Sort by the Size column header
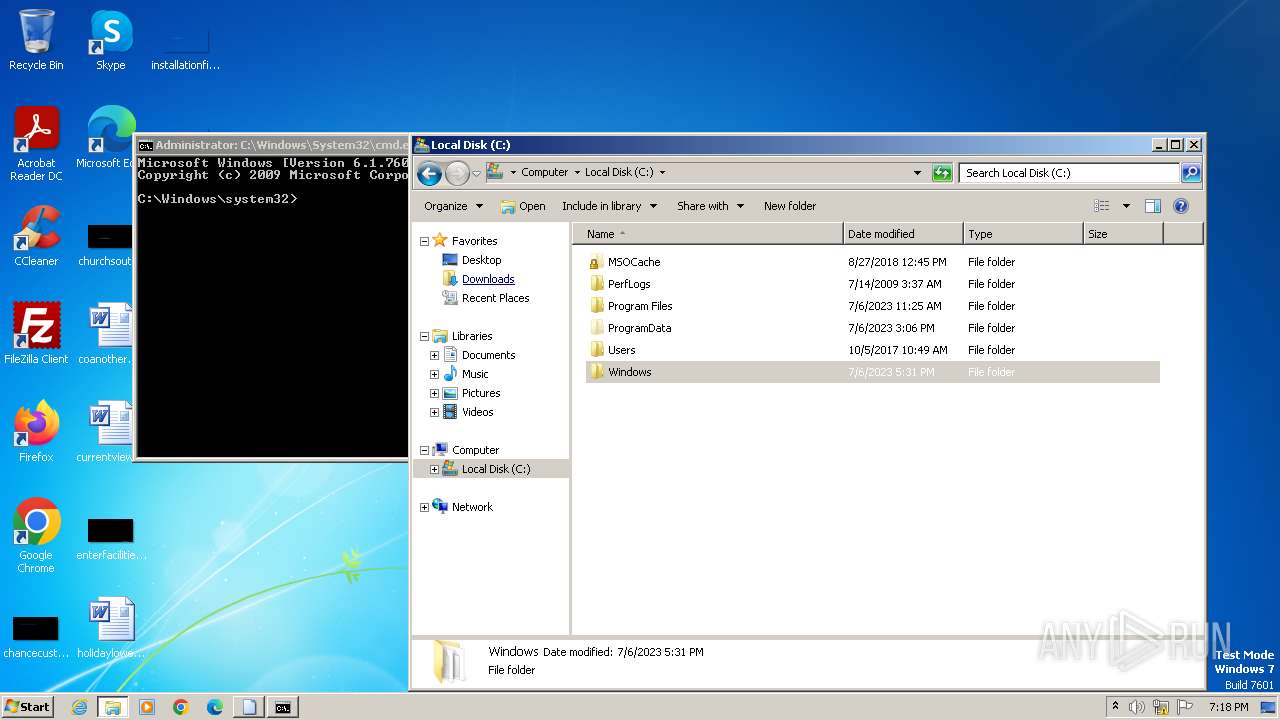 coord(1123,234)
